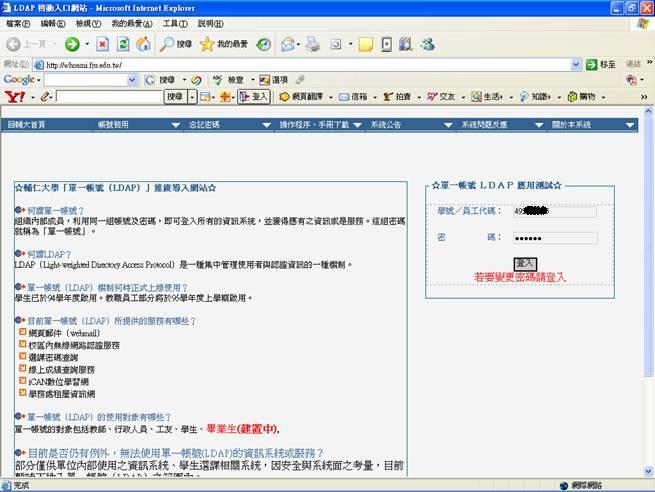Click the password input field
Screen dimensions: 655x492
tap(555, 238)
